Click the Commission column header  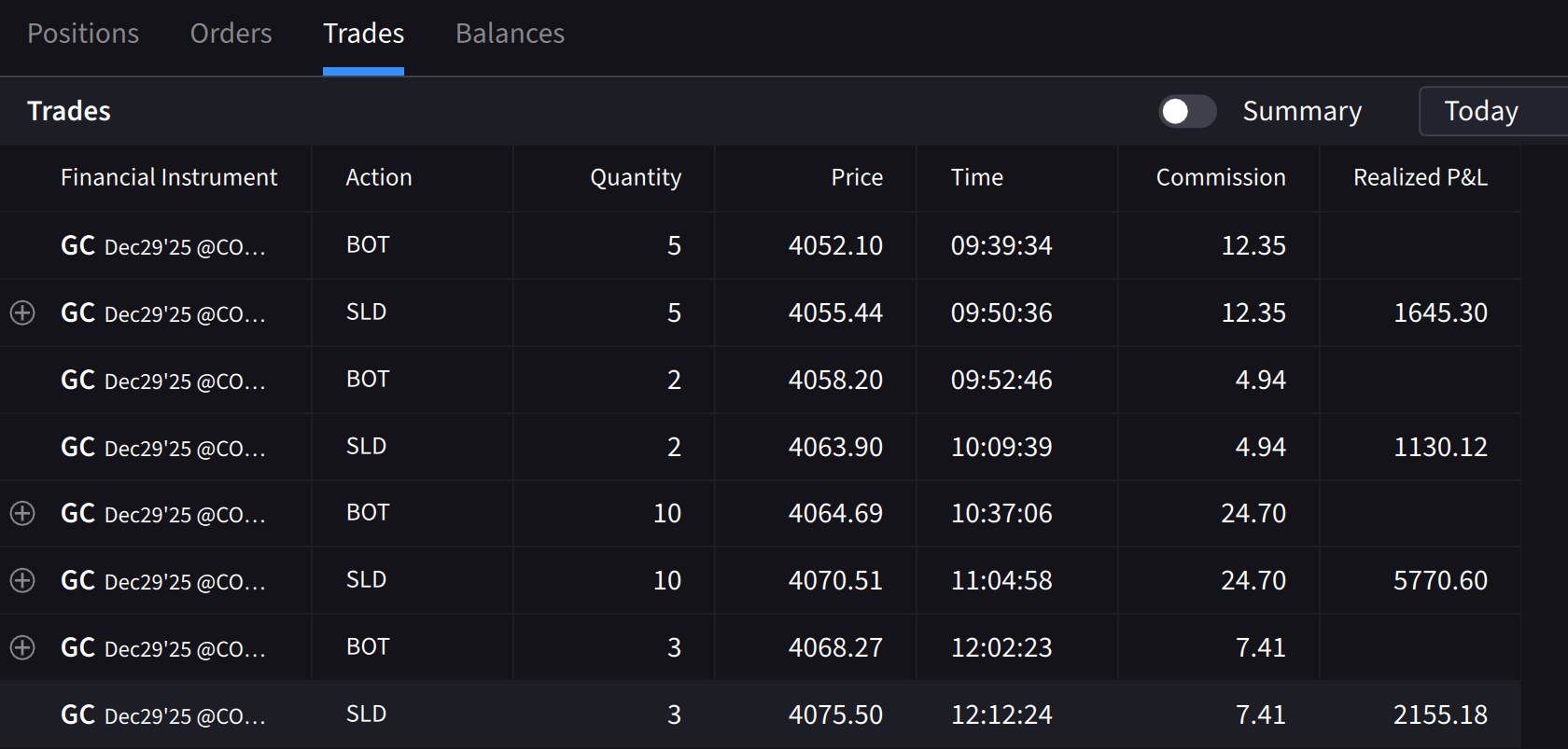[1220, 177]
